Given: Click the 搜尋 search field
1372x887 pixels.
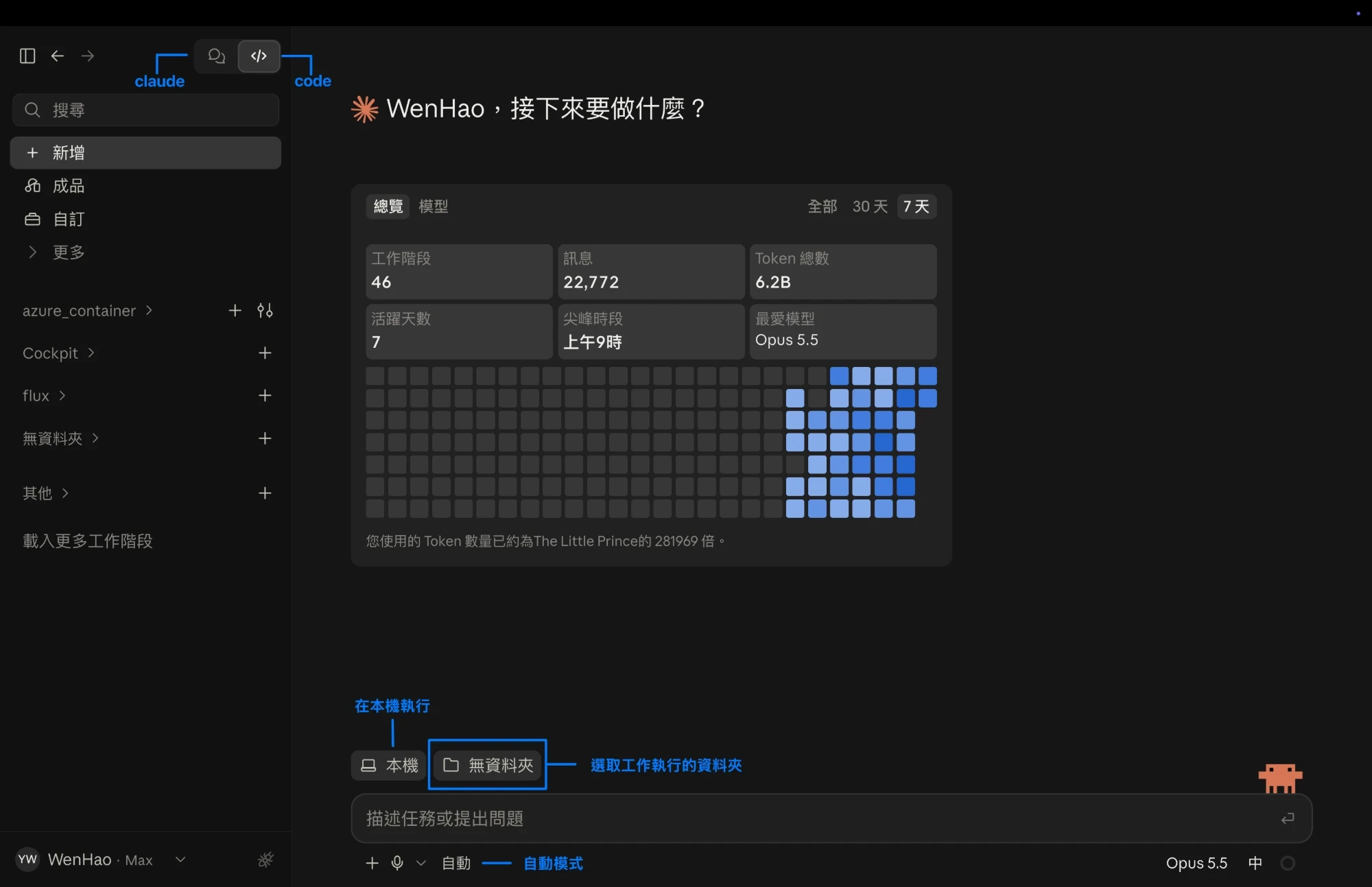Looking at the screenshot, I should pyautogui.click(x=145, y=110).
